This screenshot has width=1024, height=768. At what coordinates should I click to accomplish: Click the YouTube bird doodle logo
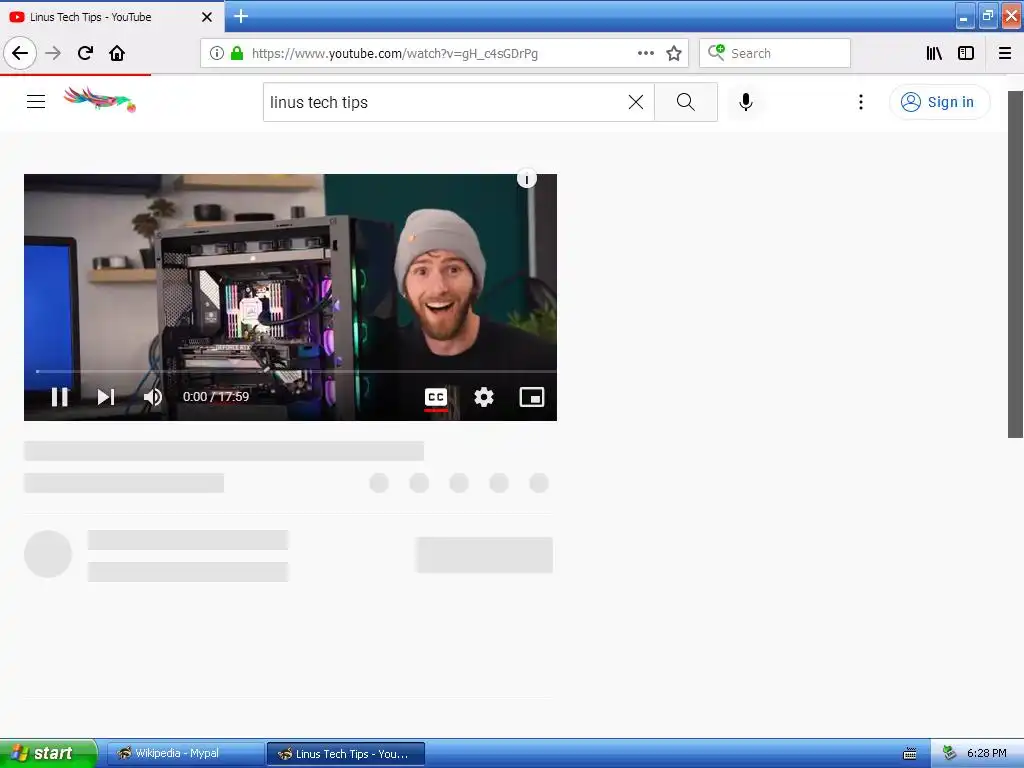point(100,100)
